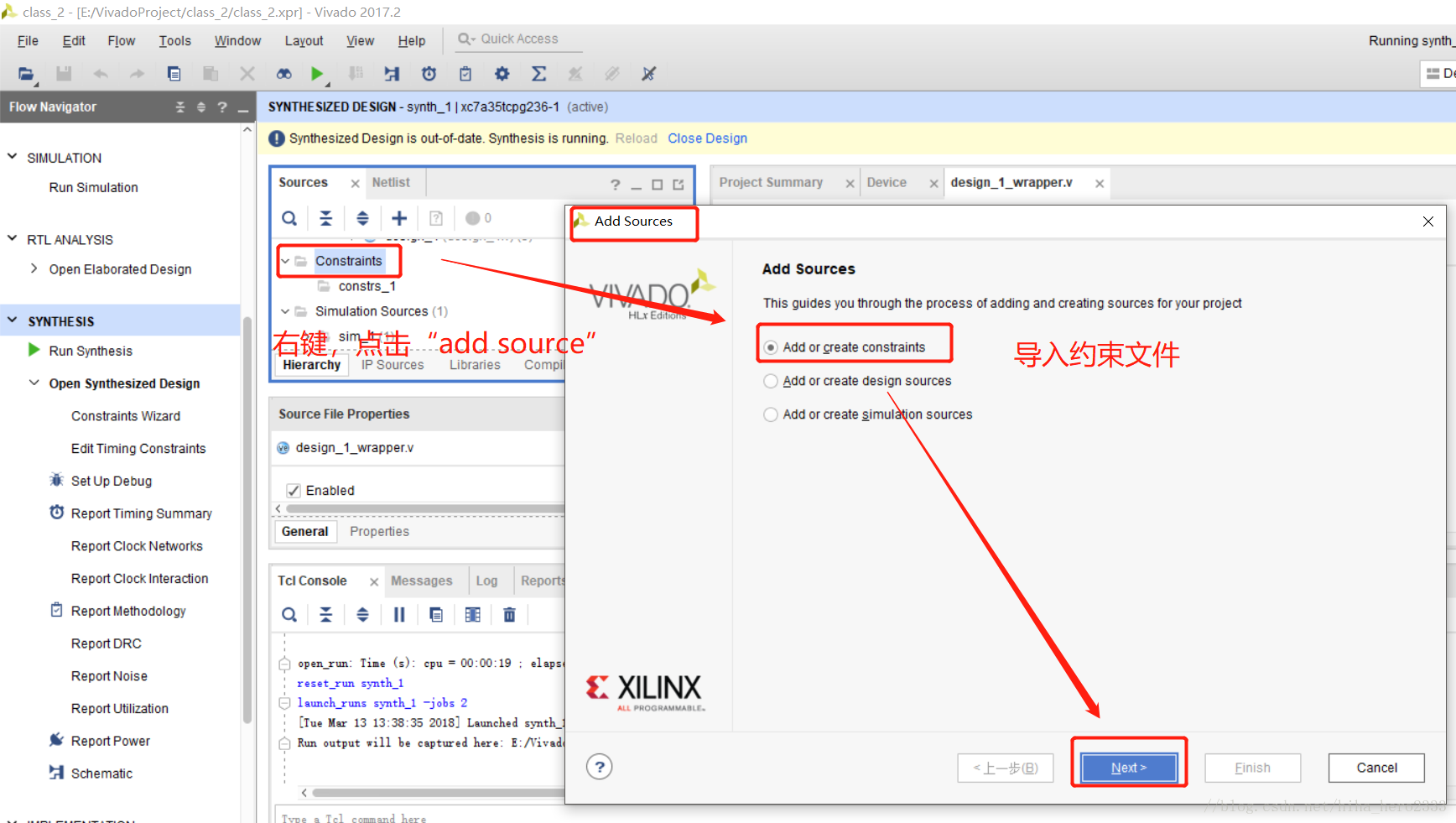Toggle column selection mode in Tcl Console

pyautogui.click(x=473, y=615)
